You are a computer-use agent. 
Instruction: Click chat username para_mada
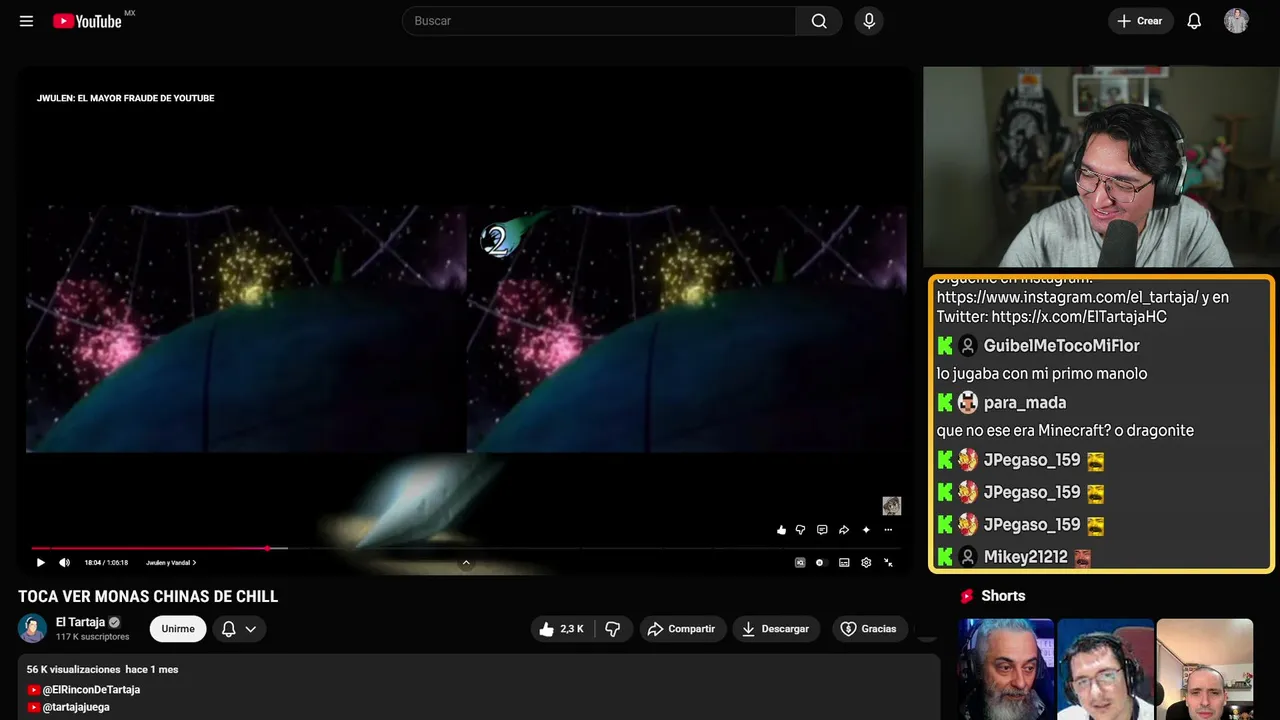[1025, 403]
